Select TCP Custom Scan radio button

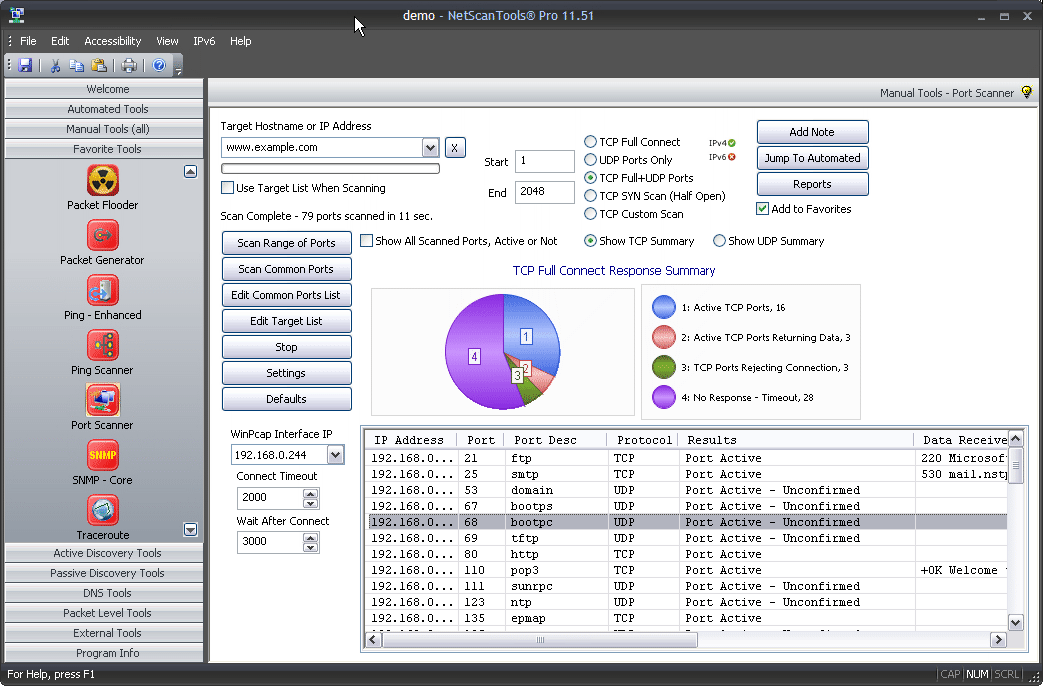(590, 214)
